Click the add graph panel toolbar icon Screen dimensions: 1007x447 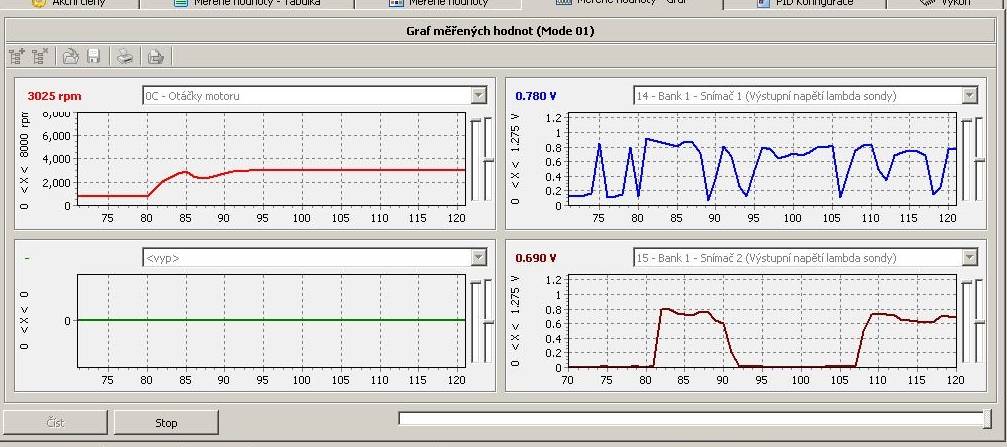coord(16,56)
